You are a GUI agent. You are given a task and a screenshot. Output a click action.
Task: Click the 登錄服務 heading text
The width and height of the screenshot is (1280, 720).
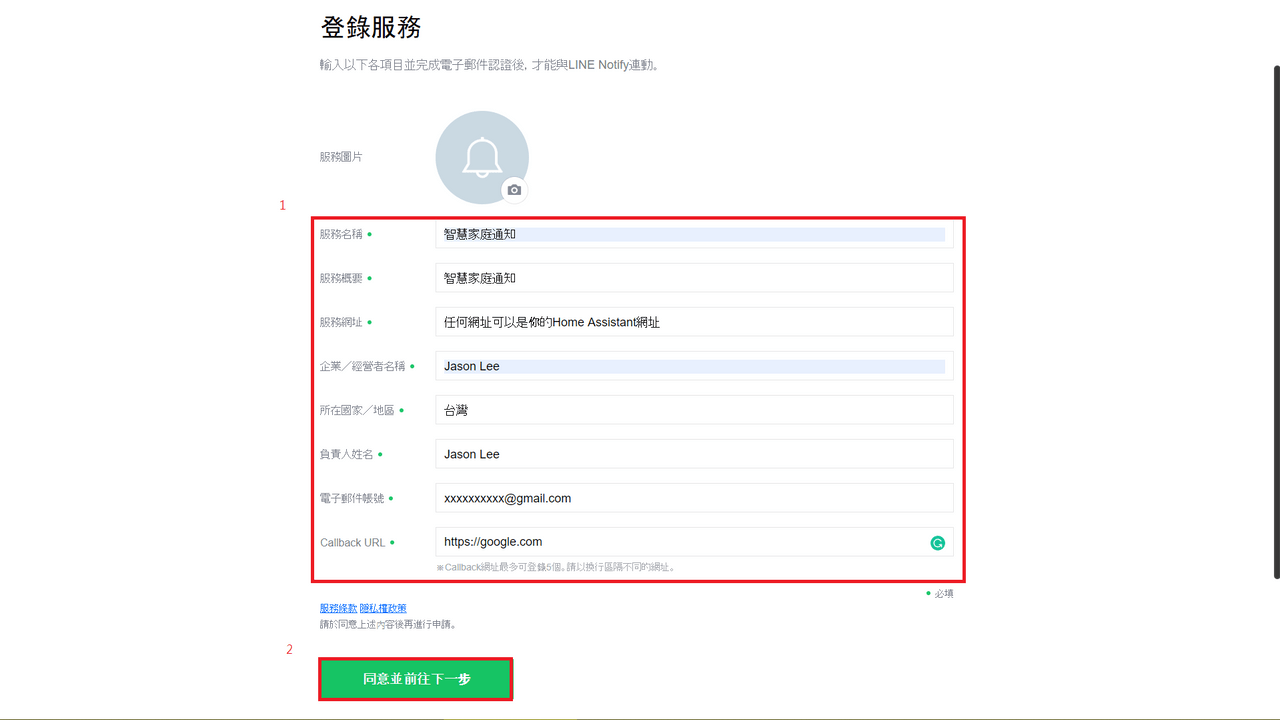tap(371, 27)
